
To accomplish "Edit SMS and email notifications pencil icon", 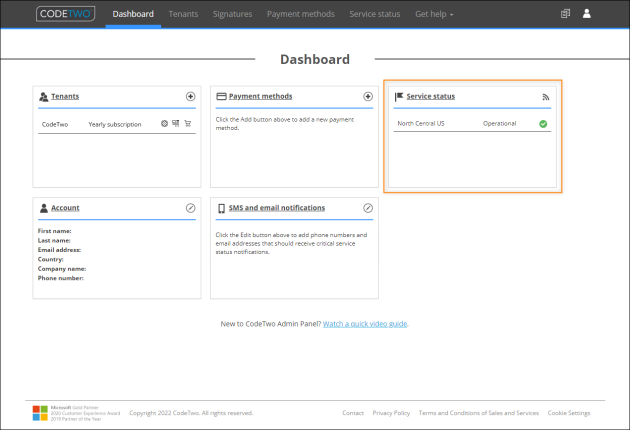I will tap(368, 208).
